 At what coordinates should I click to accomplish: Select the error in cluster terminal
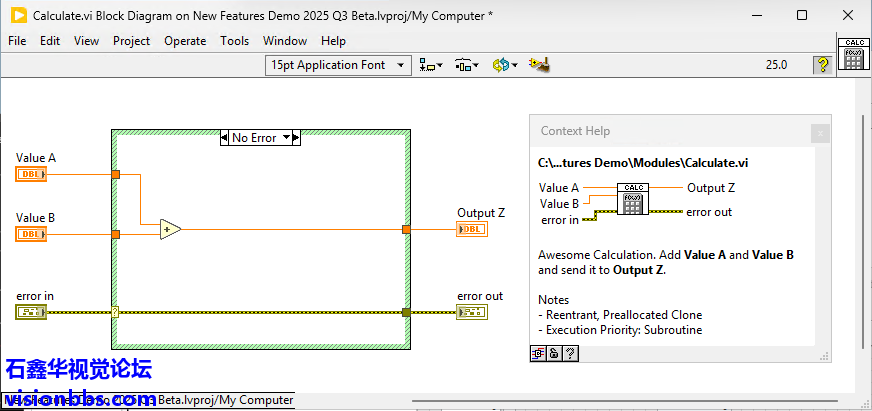pos(31,312)
